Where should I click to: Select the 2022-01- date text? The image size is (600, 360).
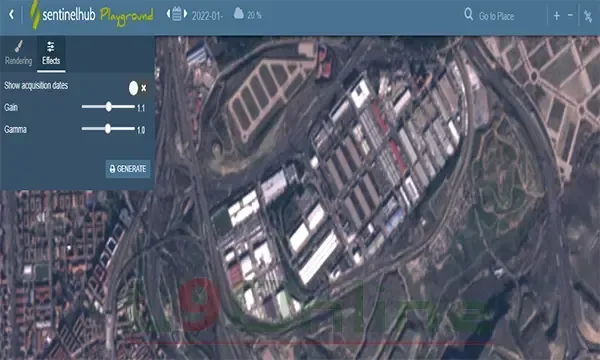[207, 16]
